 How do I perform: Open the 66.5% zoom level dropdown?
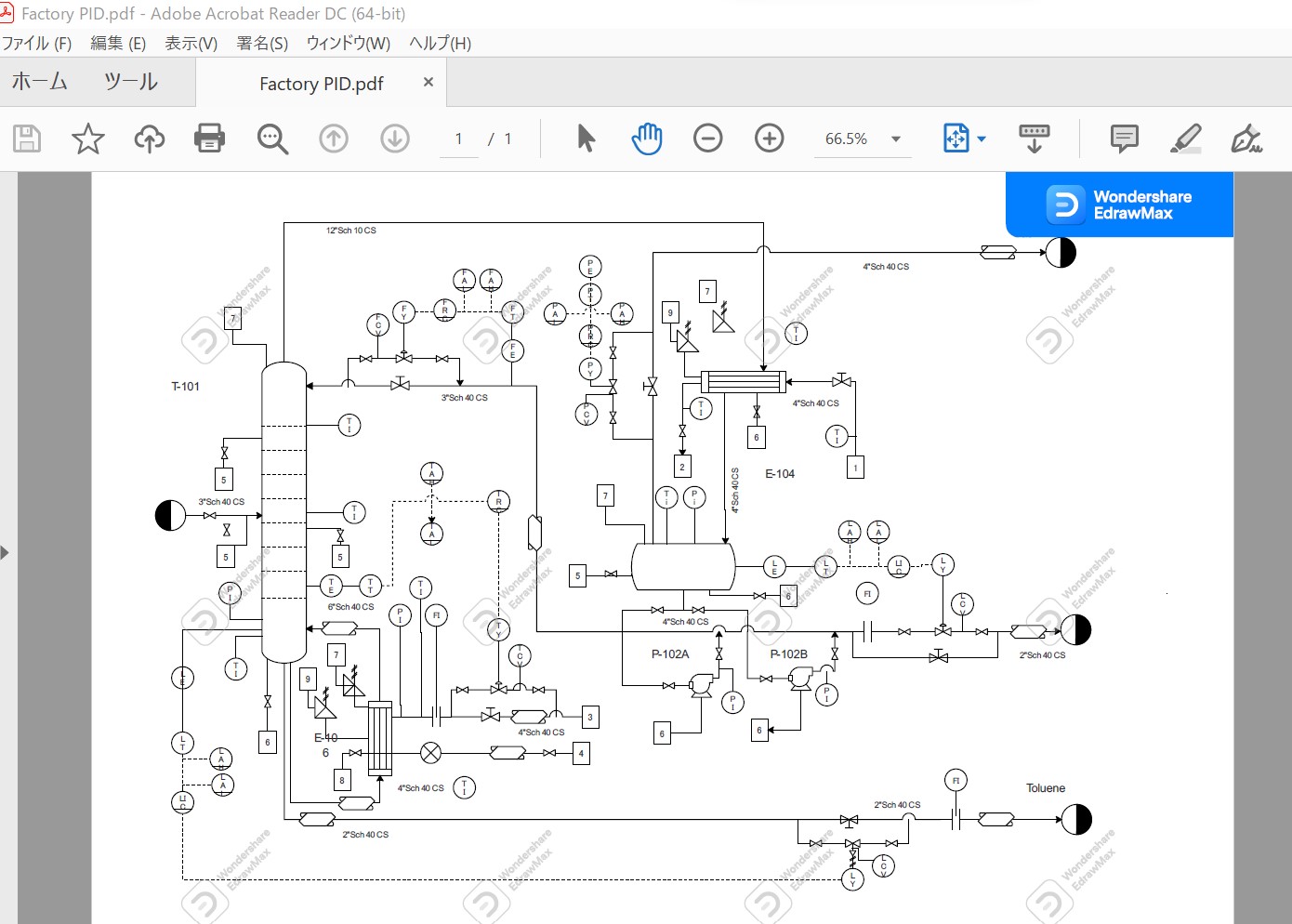coord(895,139)
